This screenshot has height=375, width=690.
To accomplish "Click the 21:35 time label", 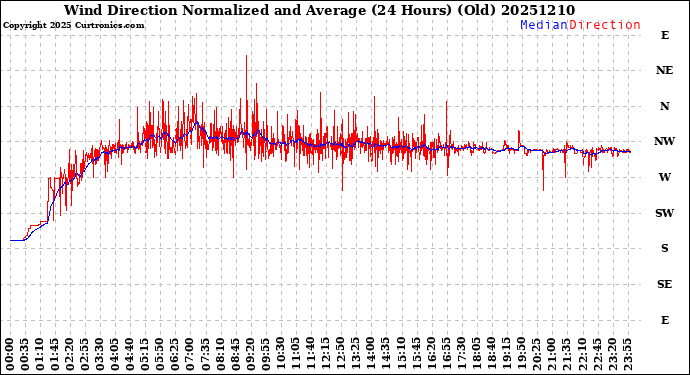I will (x=566, y=354).
